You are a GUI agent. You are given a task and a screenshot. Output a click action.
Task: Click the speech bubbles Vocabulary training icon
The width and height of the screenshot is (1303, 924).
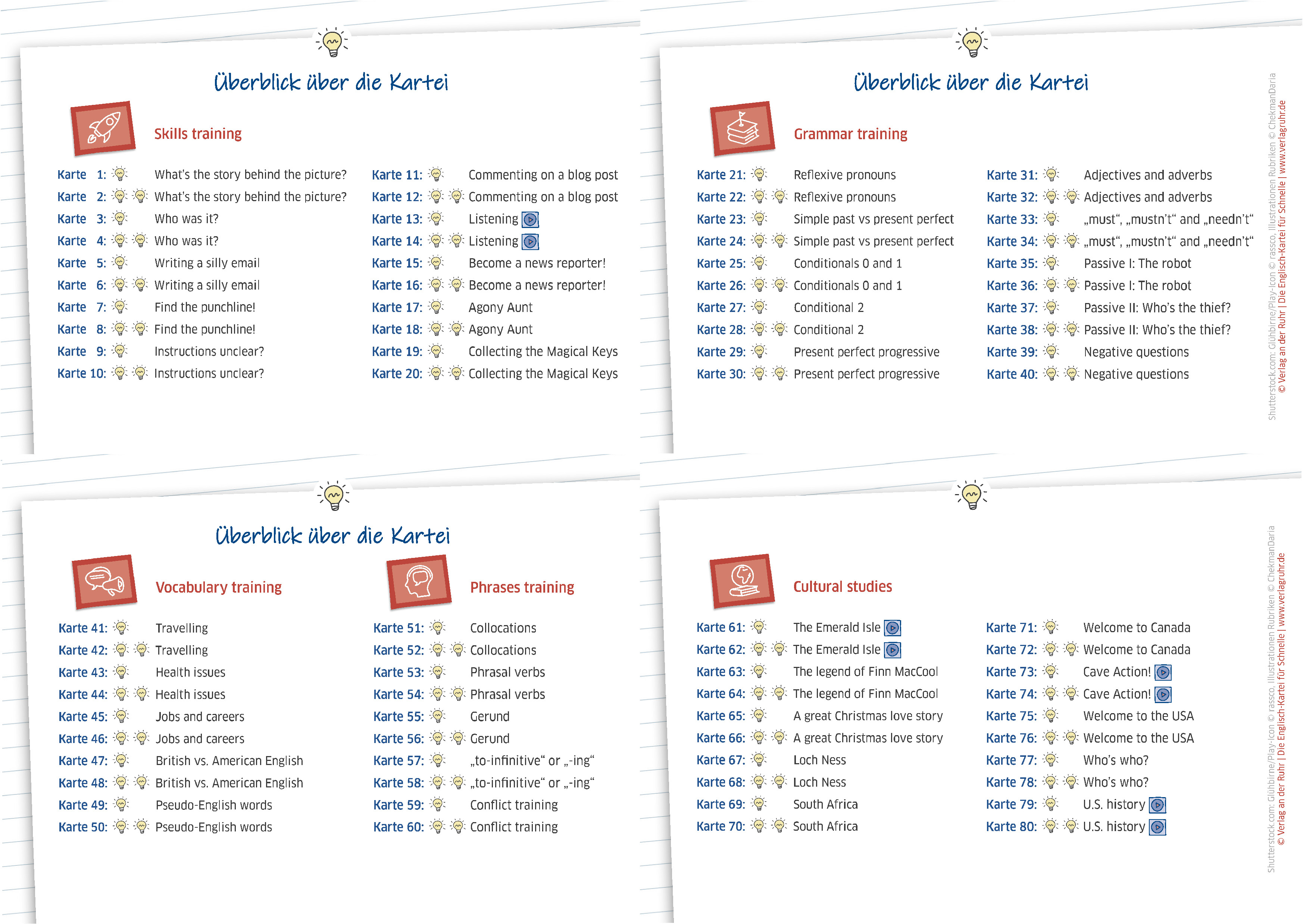click(x=104, y=581)
